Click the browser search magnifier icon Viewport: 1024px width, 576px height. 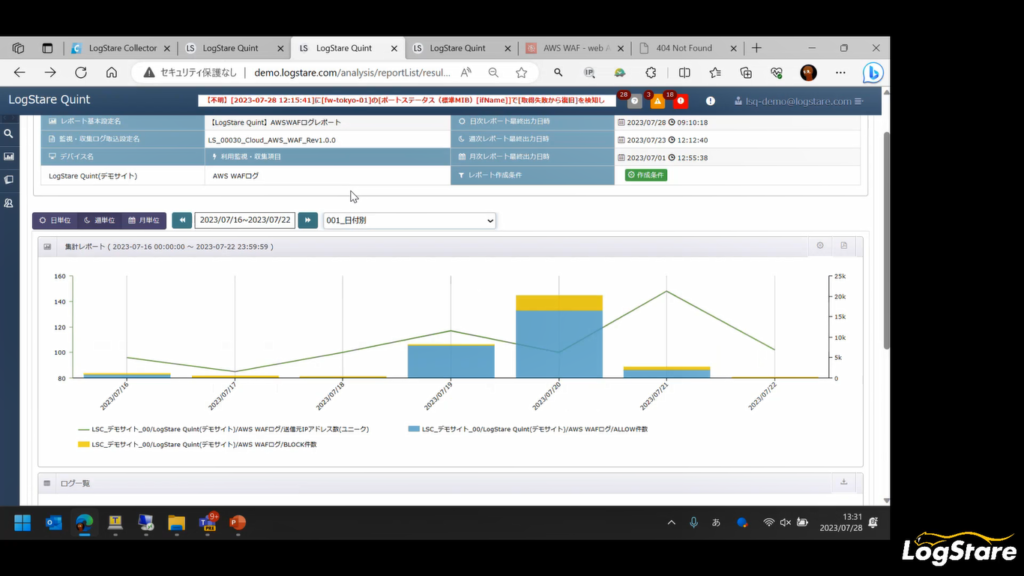coord(558,72)
